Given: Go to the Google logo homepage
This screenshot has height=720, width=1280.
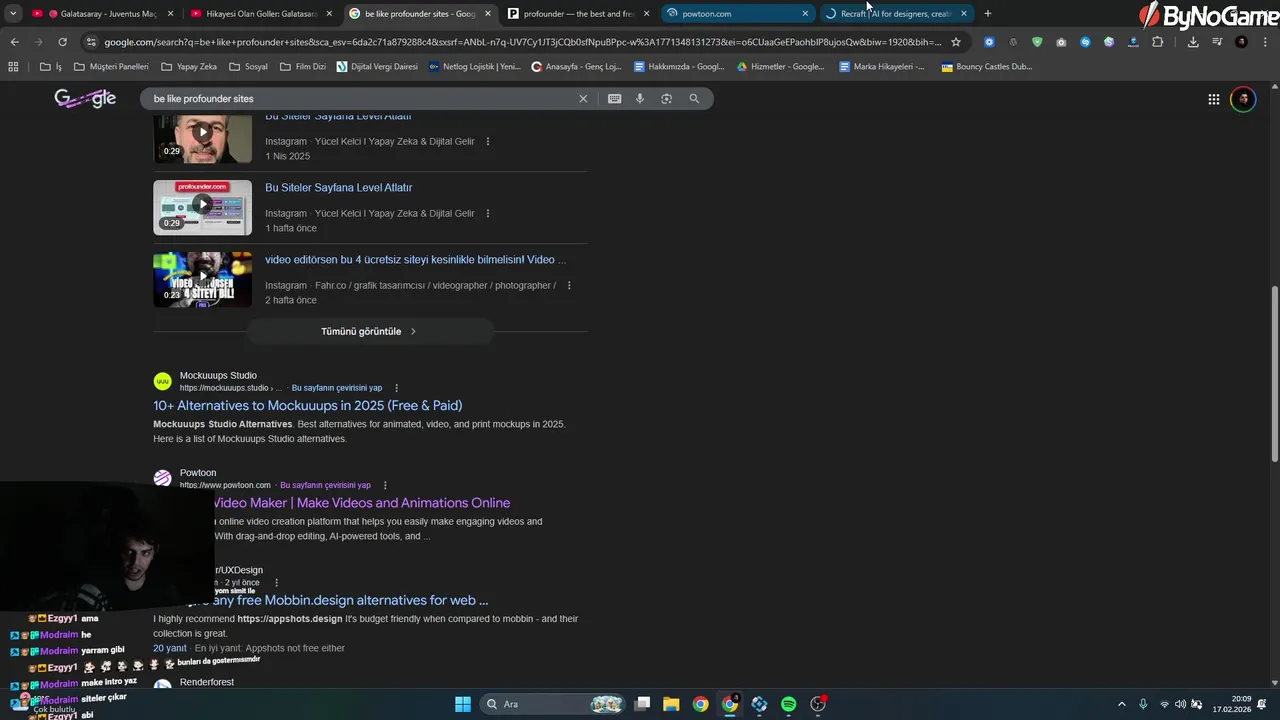Looking at the screenshot, I should [x=85, y=98].
